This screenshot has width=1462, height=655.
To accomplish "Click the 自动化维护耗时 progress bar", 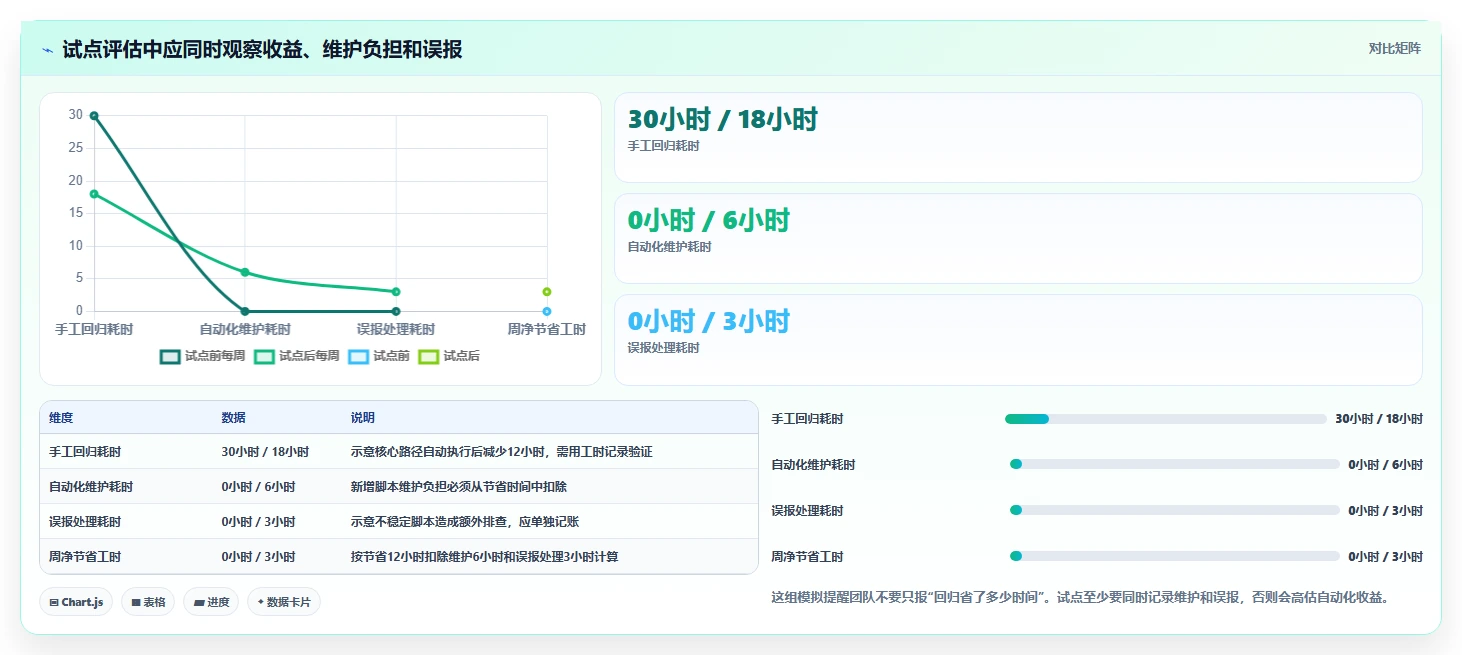I will pyautogui.click(x=1174, y=464).
